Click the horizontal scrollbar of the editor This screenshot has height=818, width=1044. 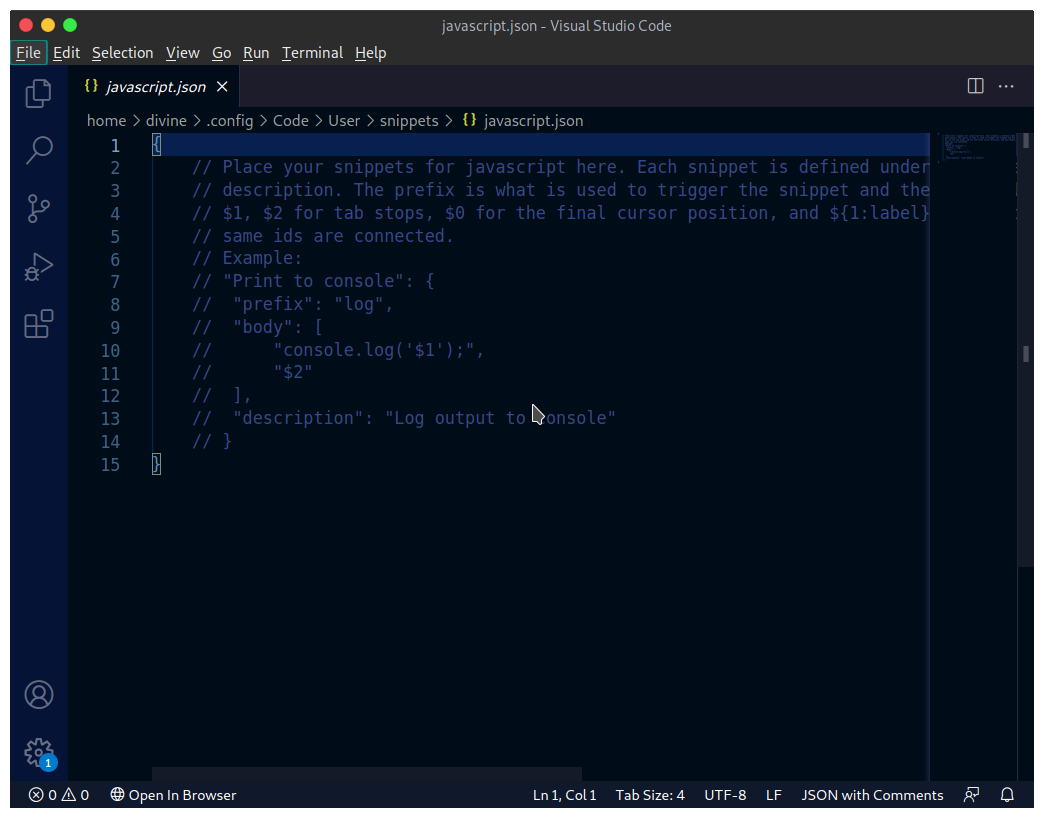367,773
